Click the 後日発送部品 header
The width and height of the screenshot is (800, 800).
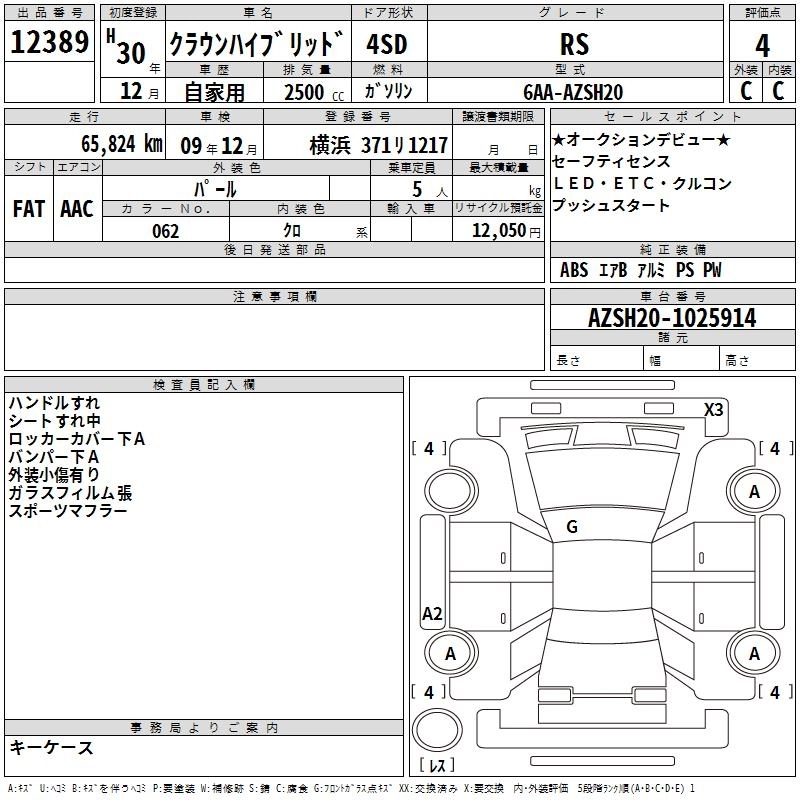(274, 249)
